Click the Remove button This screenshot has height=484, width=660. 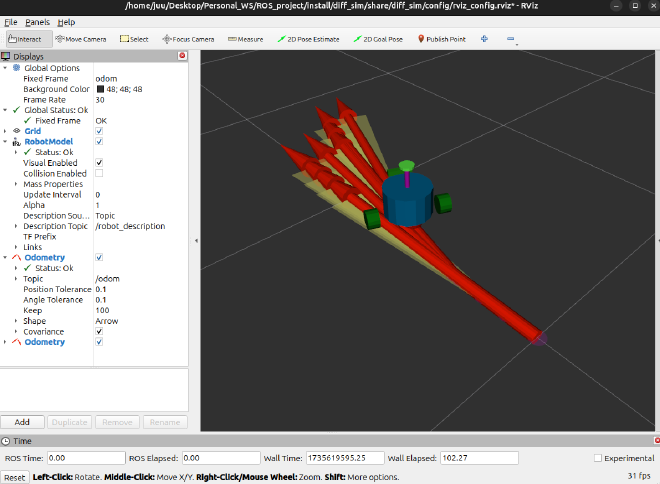(x=117, y=422)
